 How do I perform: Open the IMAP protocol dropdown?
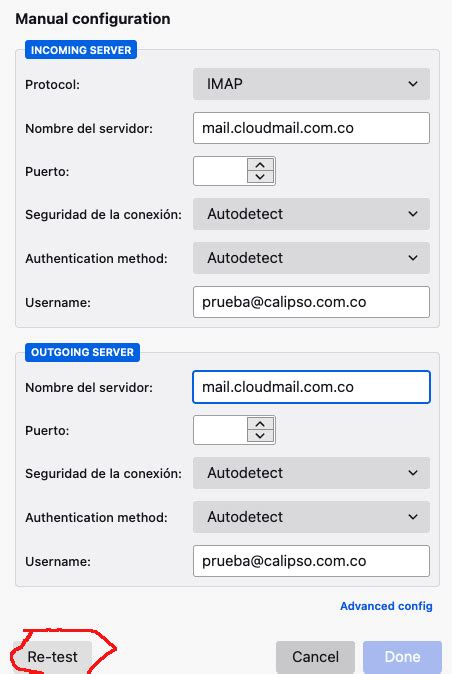(311, 84)
